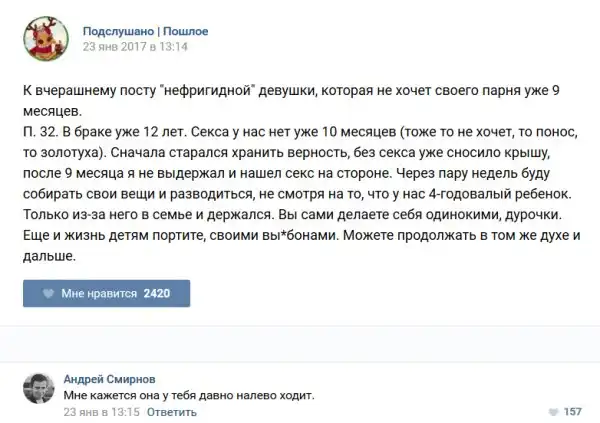Viewport: 600px width, 423px height.
Task: Open post timestamp 23 янв 2017 в 13:14
Action: pyautogui.click(x=135, y=46)
